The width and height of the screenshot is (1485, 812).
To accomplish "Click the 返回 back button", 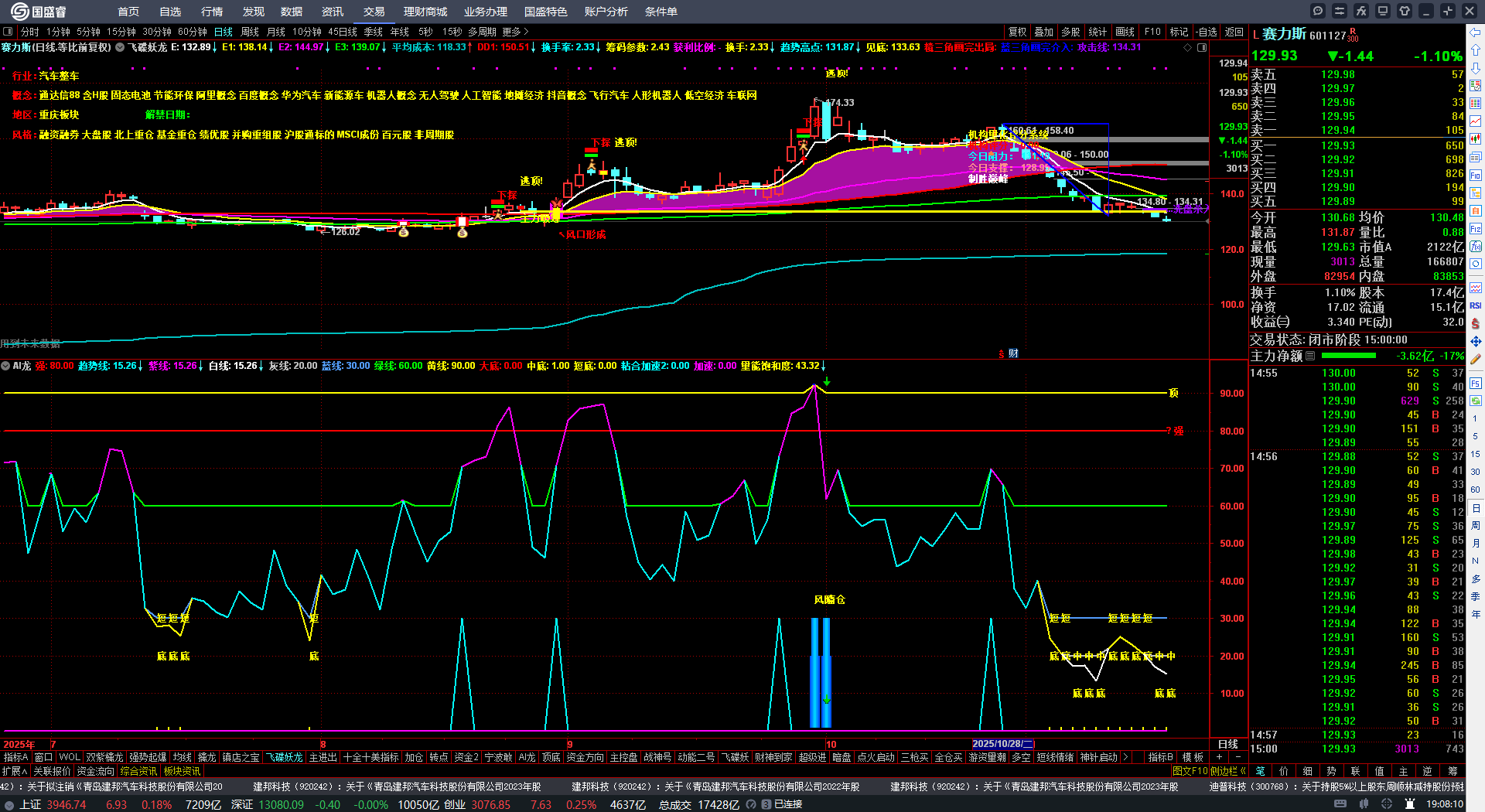I will pos(1234,32).
